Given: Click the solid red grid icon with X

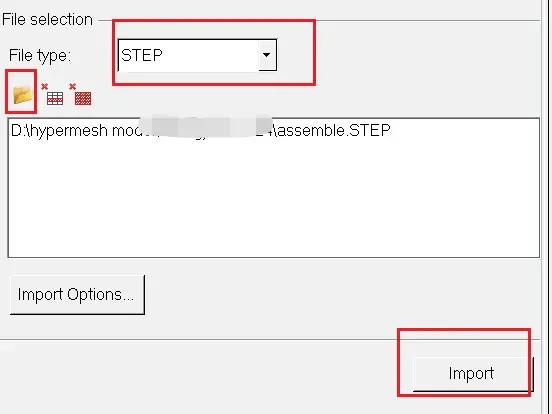Looking at the screenshot, I should point(80,94).
